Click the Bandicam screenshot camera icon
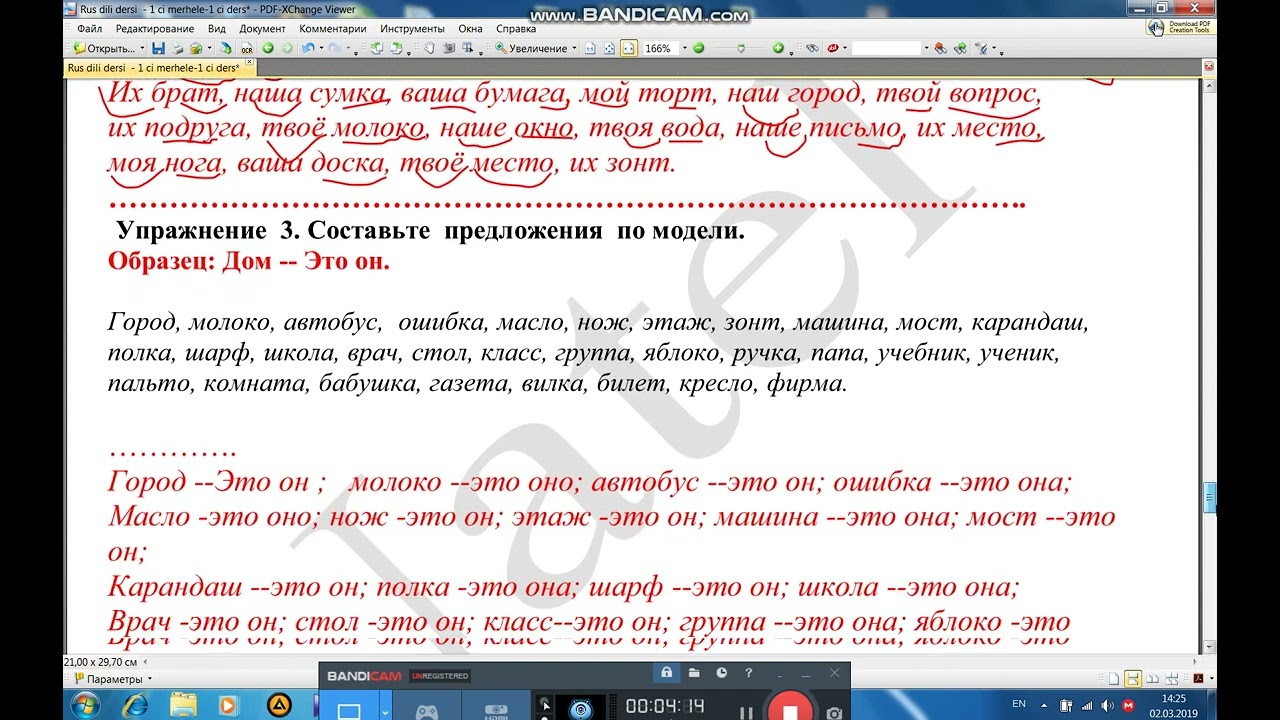Viewport: 1280px width, 720px height. (834, 711)
